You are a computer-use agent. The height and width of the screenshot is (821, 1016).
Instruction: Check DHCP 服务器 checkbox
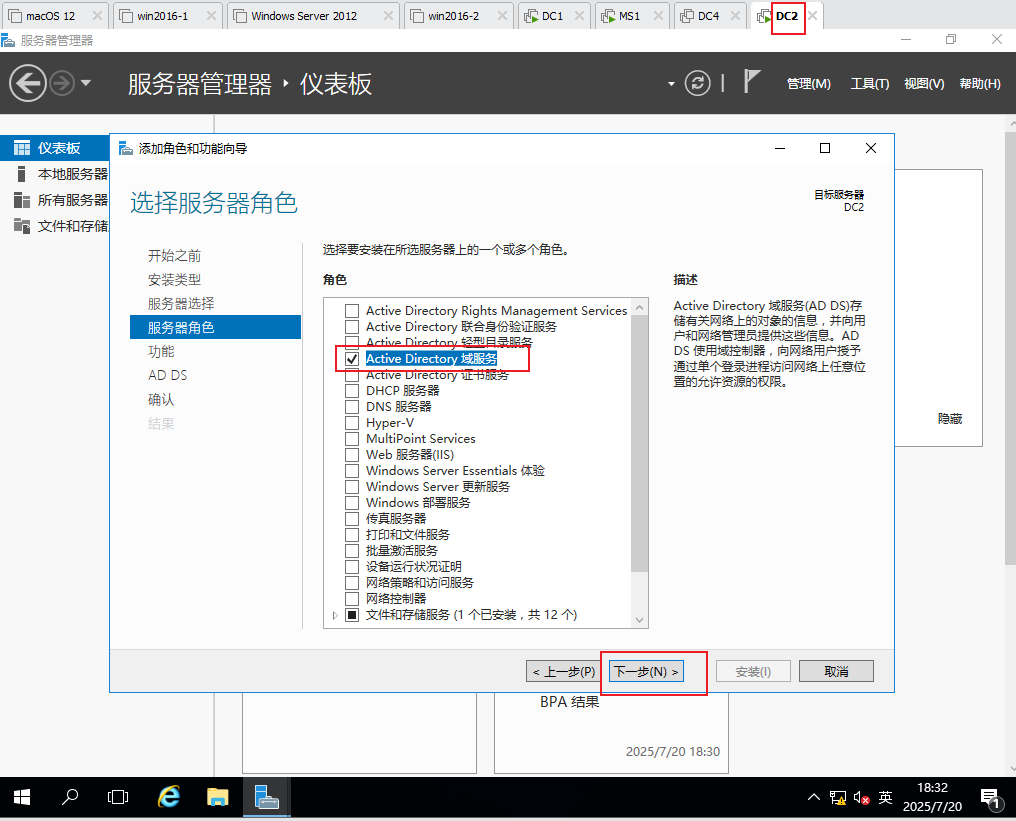point(352,391)
